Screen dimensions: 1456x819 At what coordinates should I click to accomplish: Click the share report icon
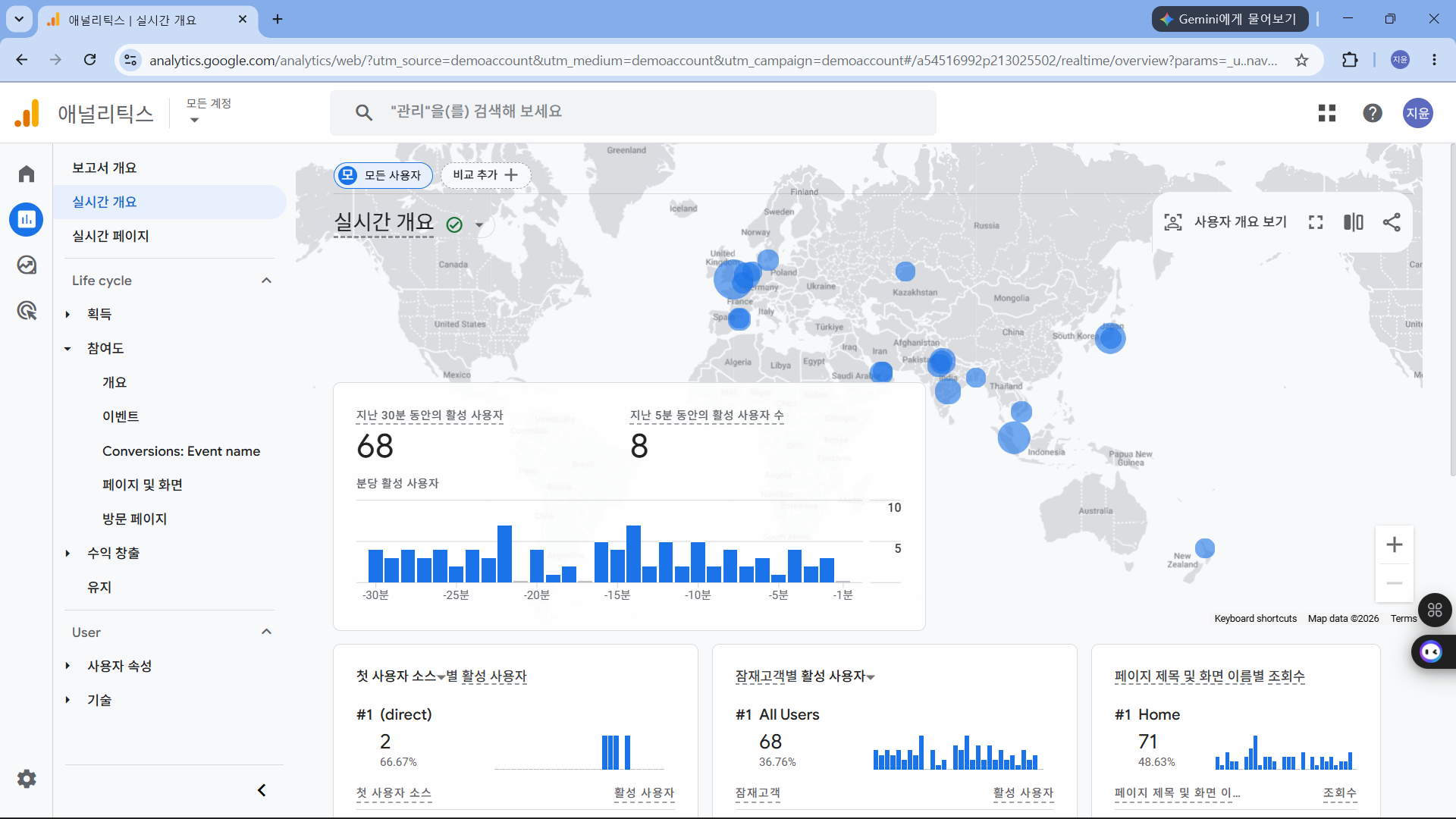click(x=1392, y=222)
